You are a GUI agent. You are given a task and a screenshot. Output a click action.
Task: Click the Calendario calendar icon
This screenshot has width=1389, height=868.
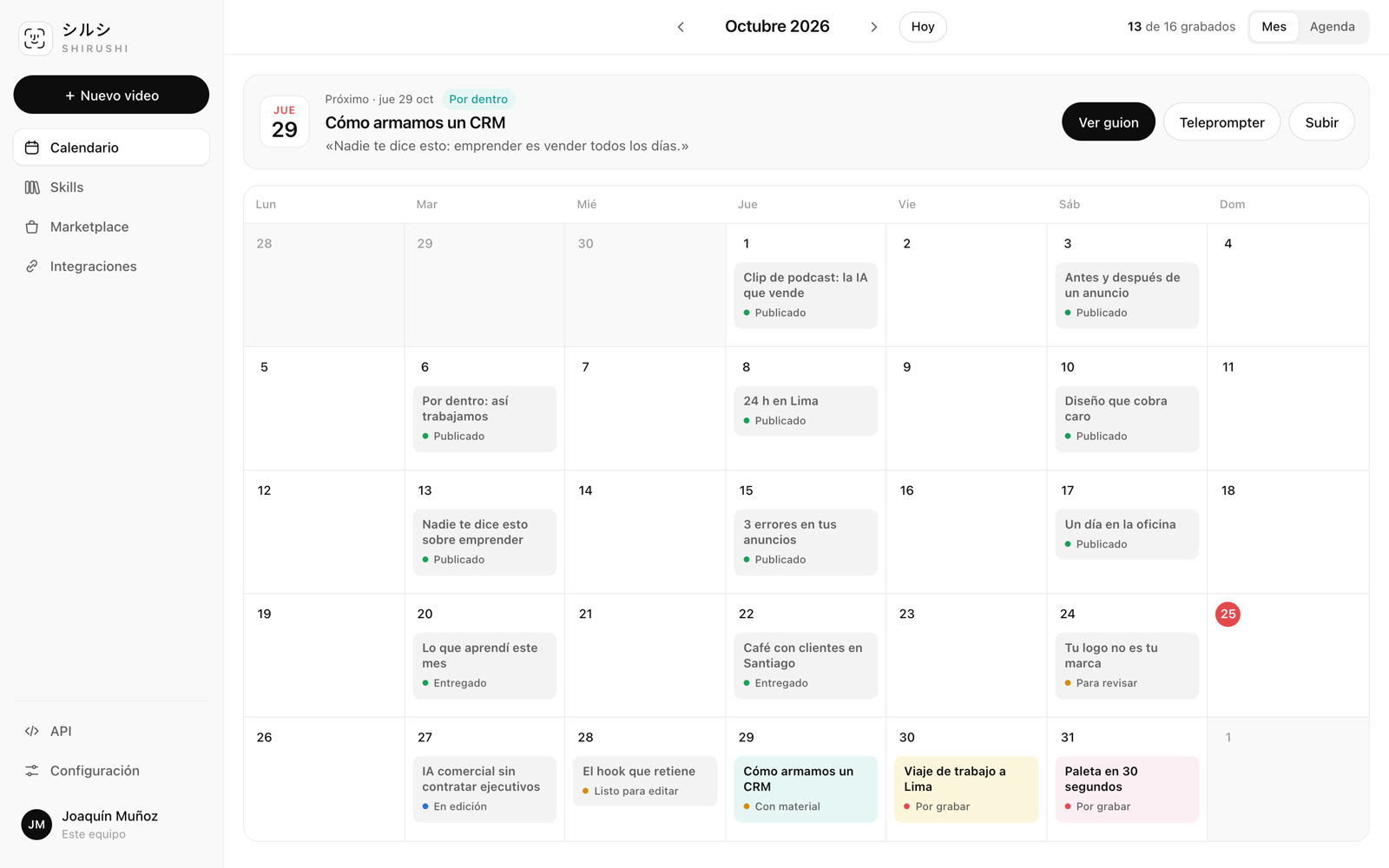pyautogui.click(x=32, y=148)
